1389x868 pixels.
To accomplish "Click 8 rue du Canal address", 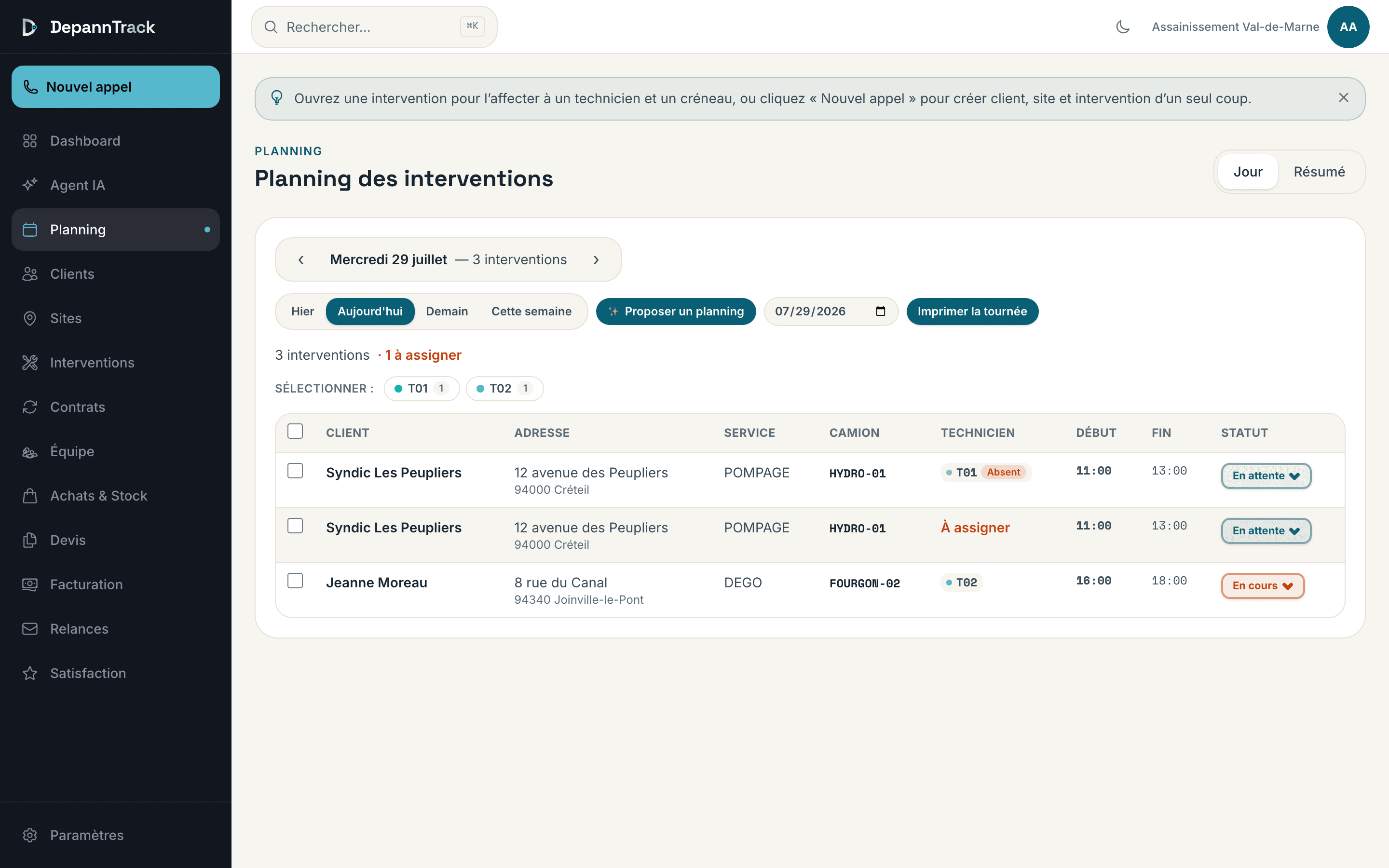I will (560, 583).
